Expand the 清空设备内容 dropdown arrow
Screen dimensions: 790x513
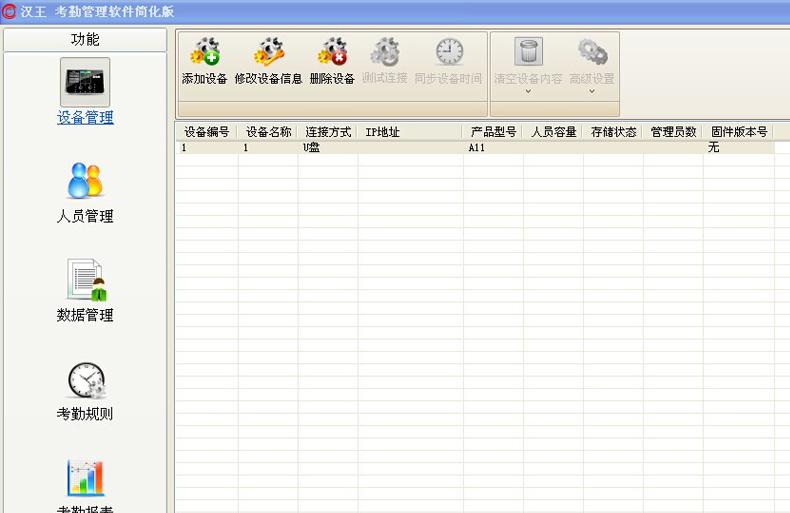tap(528, 92)
